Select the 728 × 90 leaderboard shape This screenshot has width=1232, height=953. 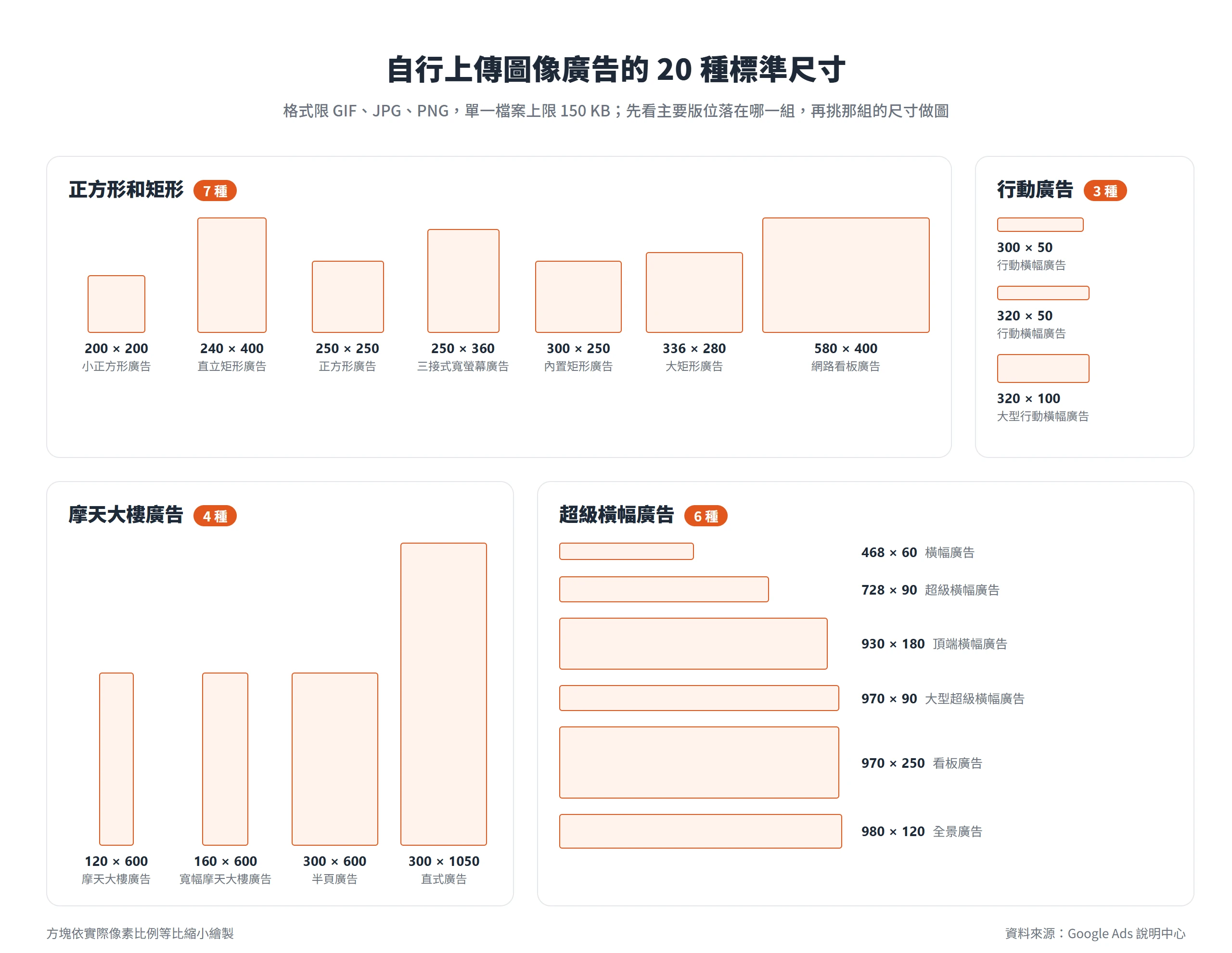tap(664, 589)
